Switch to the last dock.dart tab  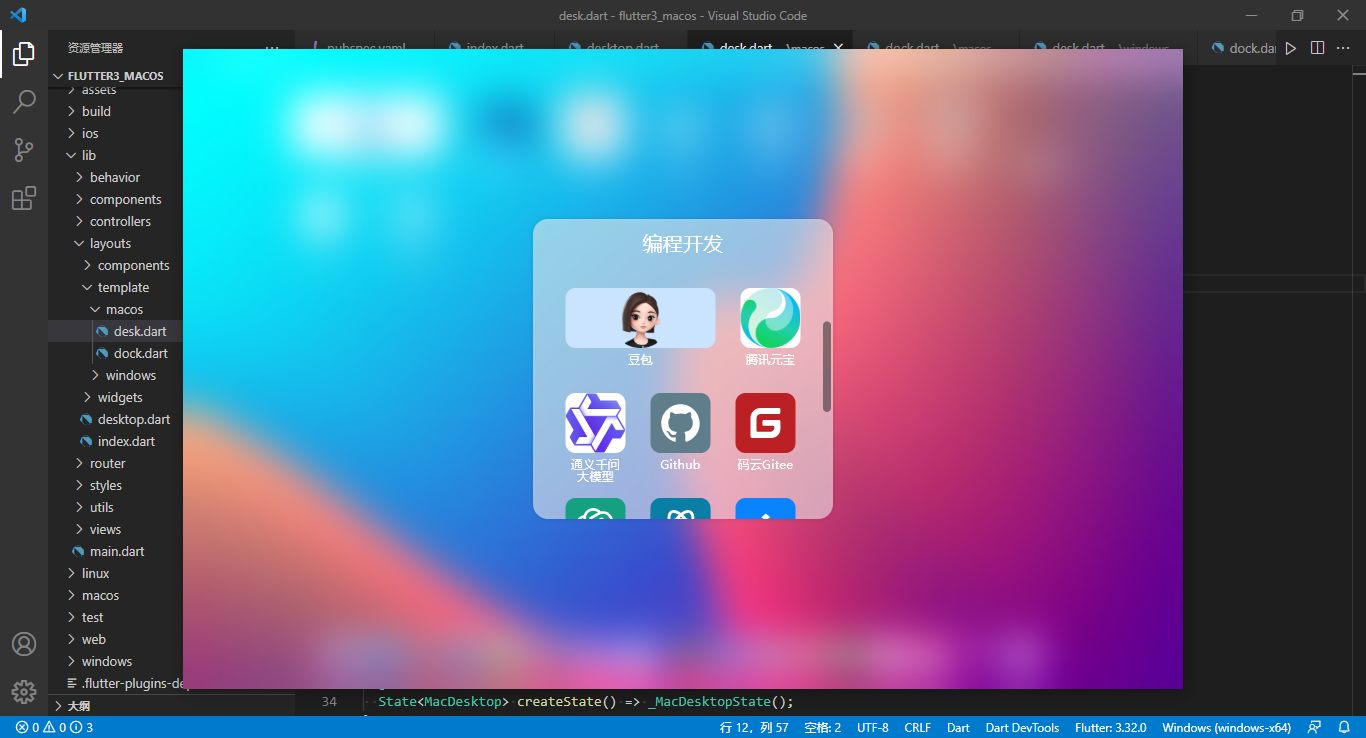point(1243,48)
